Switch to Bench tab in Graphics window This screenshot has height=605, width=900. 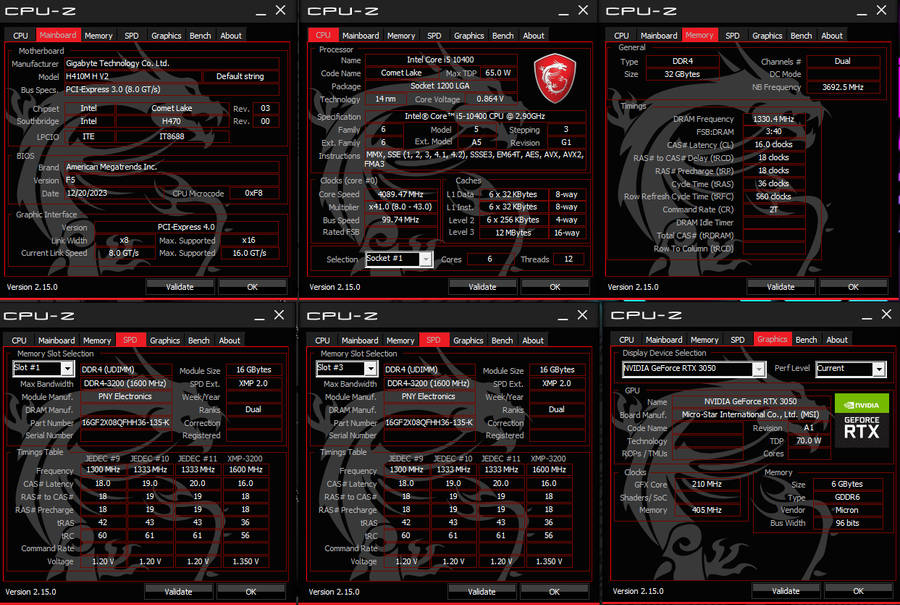tap(806, 340)
